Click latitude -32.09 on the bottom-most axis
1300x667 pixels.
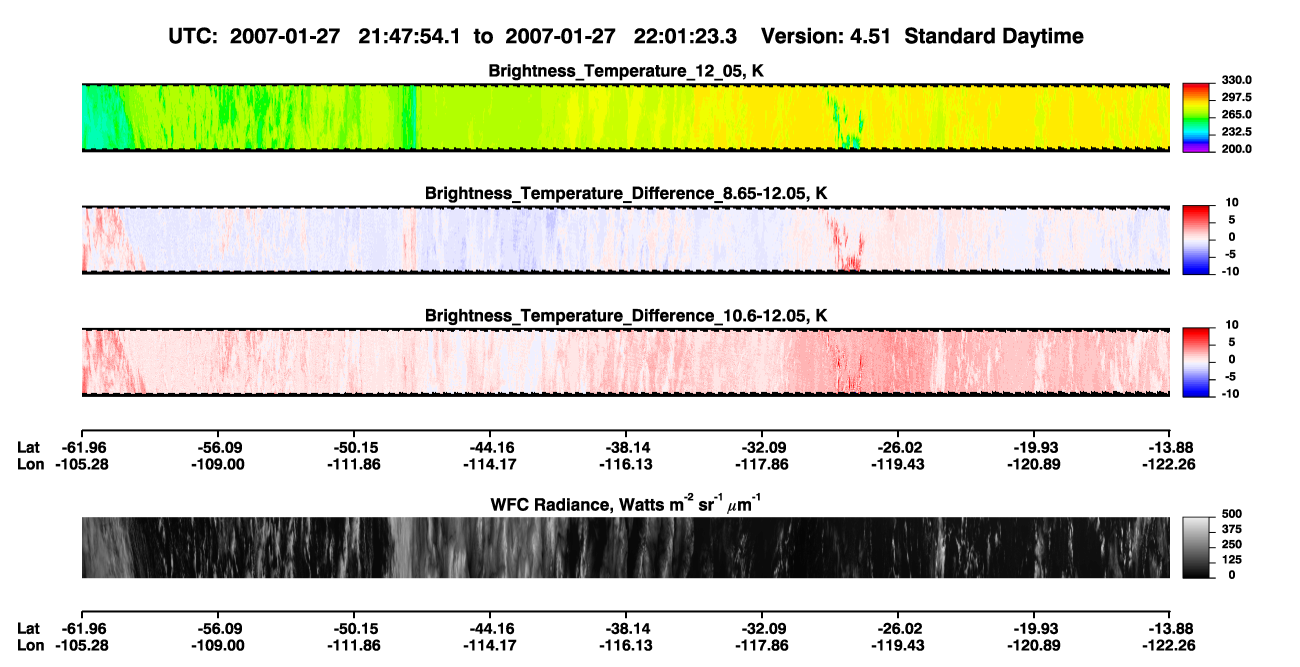[762, 629]
